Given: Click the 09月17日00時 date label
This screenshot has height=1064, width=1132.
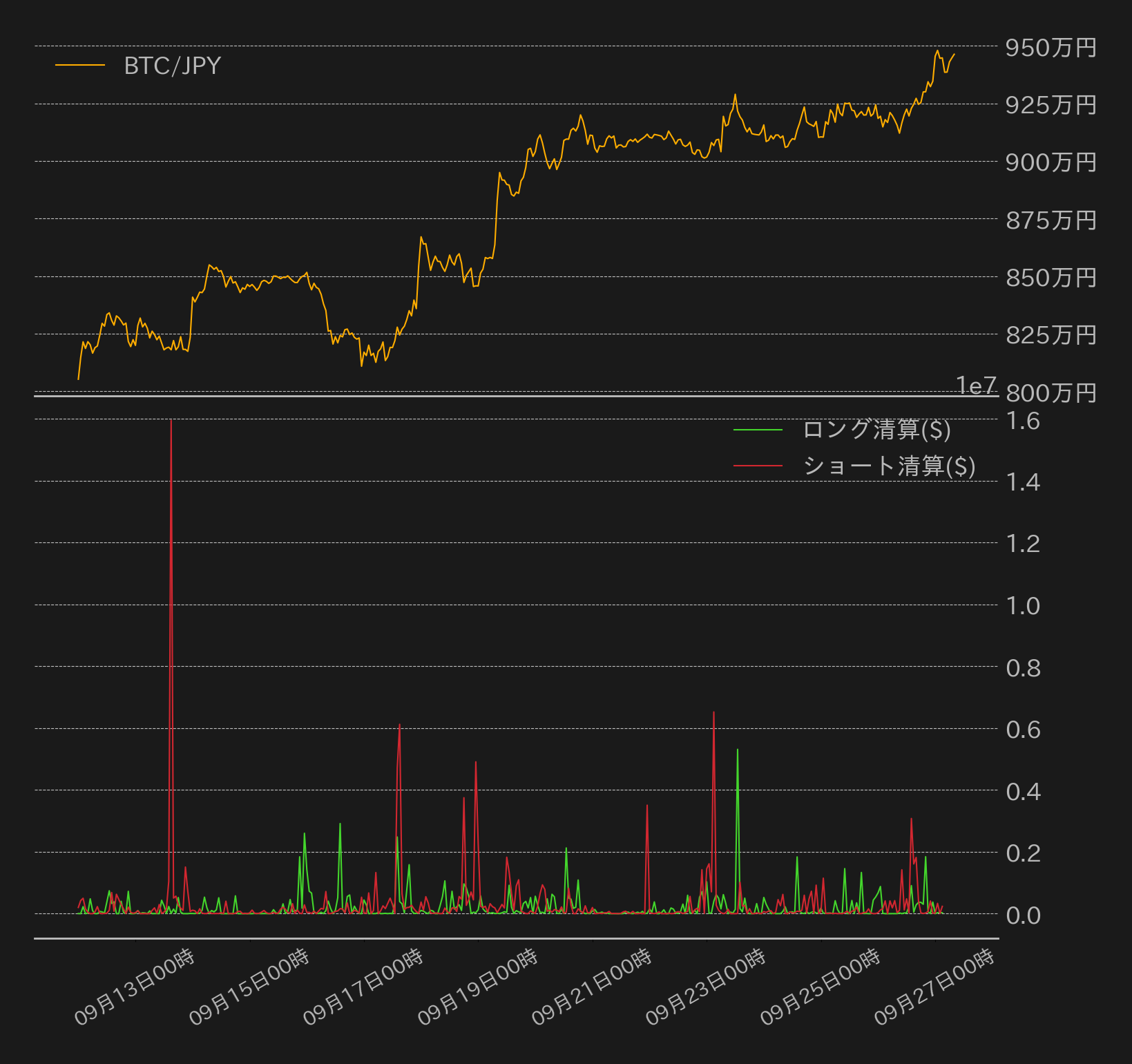Looking at the screenshot, I should tap(364, 987).
